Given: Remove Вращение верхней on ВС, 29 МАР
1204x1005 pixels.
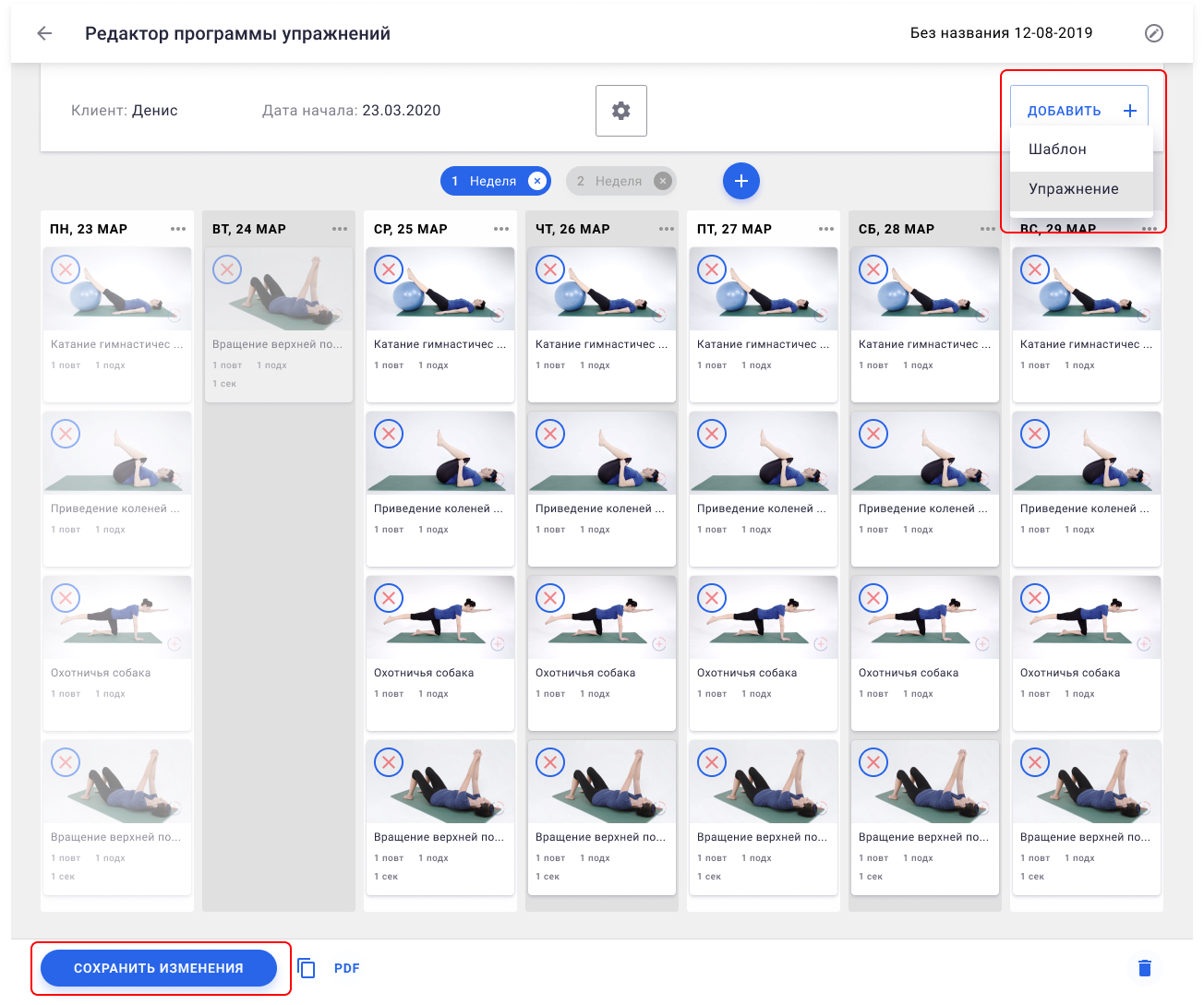Looking at the screenshot, I should point(1035,762).
